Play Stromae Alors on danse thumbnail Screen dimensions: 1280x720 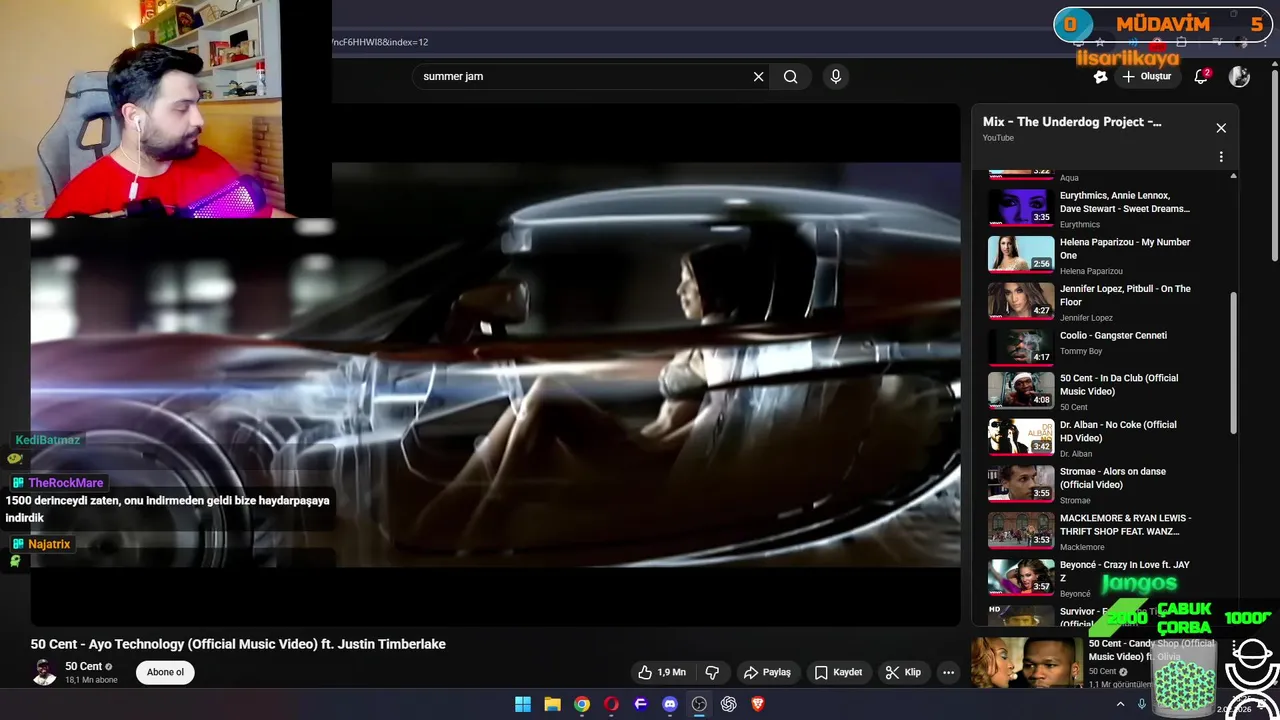pyautogui.click(x=1021, y=484)
